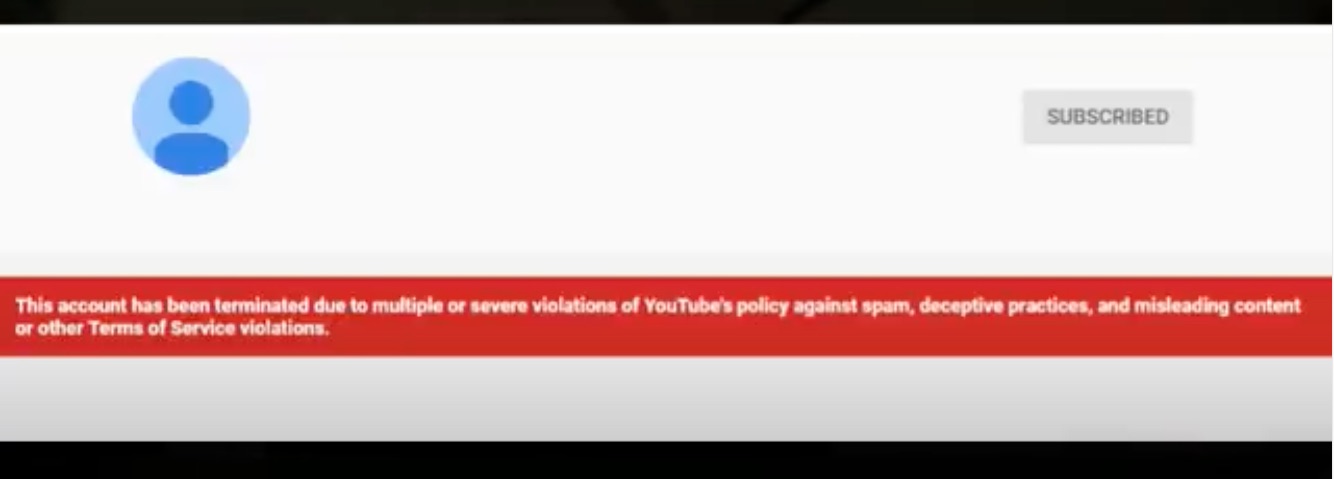1334x479 pixels.
Task: Click the red account terminated banner
Action: pos(666,316)
